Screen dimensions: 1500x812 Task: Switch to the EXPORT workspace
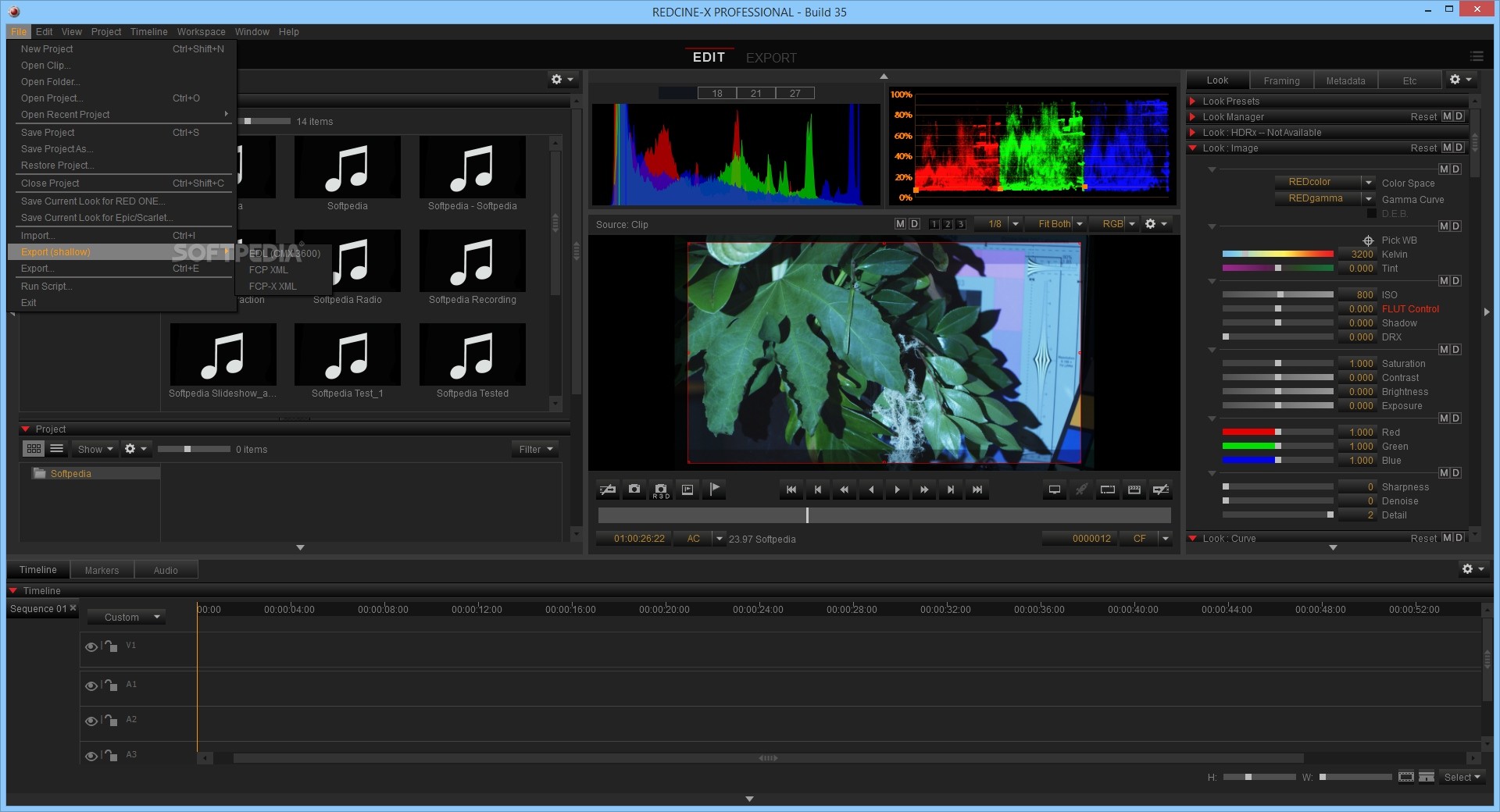(771, 58)
